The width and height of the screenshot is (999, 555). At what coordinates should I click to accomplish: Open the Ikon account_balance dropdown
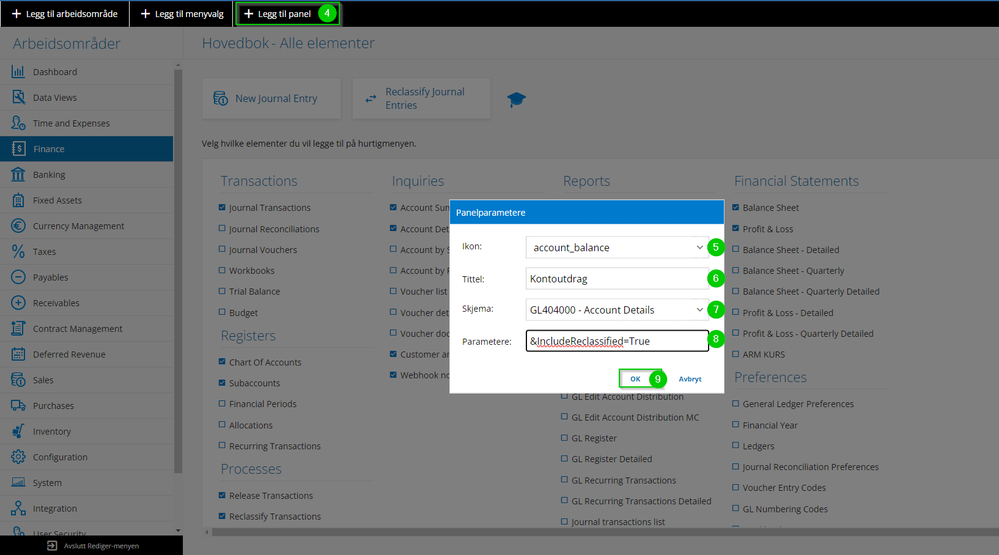(x=617, y=247)
